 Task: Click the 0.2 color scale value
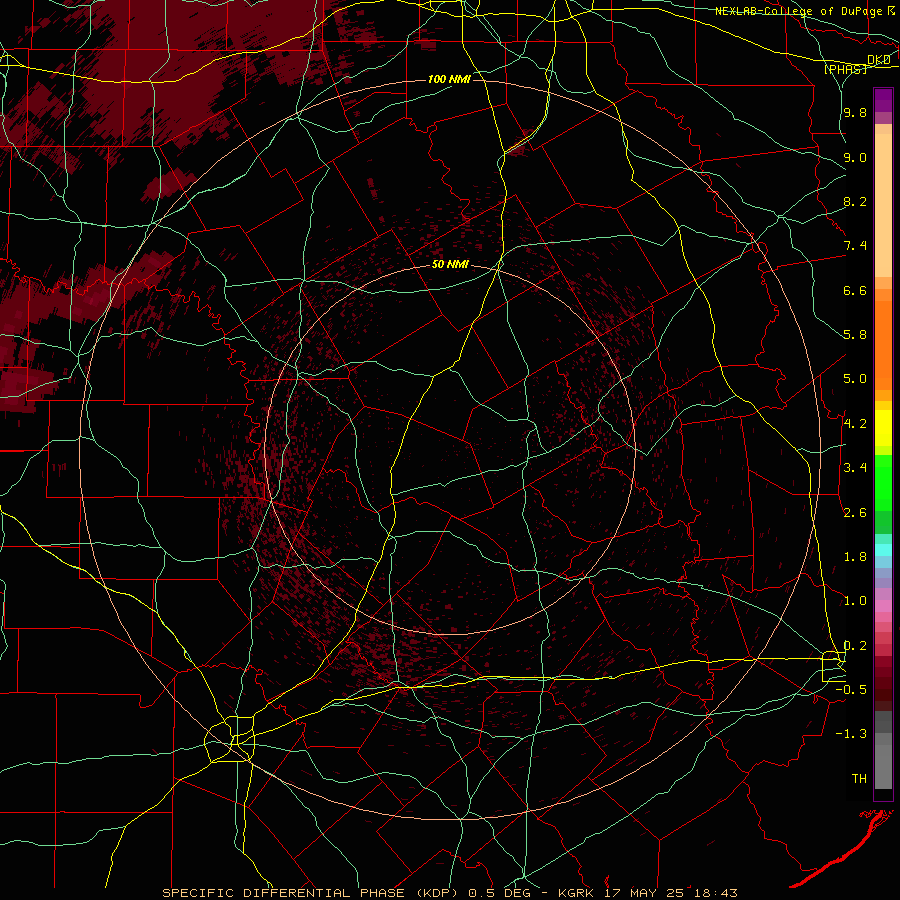click(x=855, y=646)
